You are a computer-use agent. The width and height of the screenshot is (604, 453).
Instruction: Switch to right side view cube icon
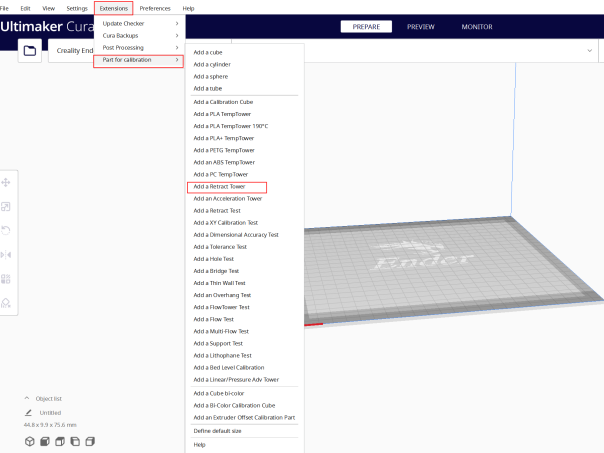(x=90, y=441)
